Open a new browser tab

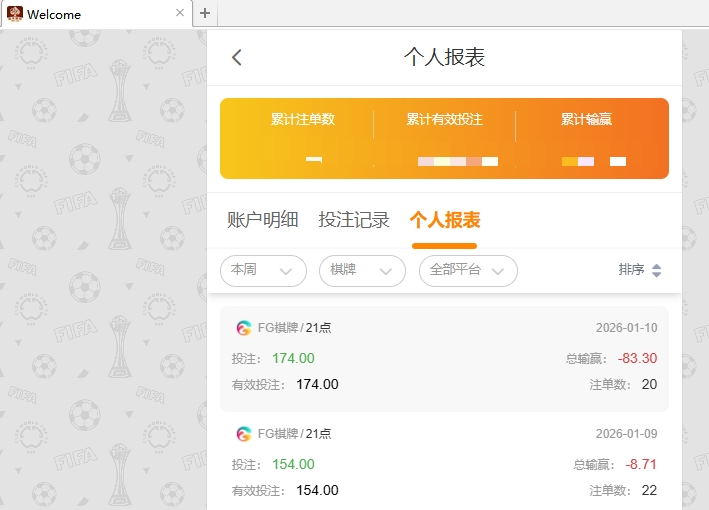[205, 13]
